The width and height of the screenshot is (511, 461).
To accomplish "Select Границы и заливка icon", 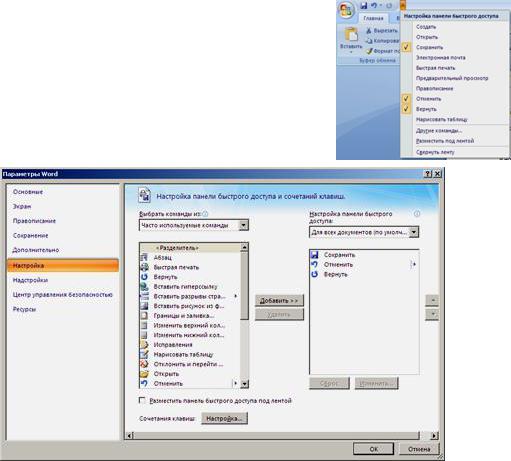I will tap(144, 315).
